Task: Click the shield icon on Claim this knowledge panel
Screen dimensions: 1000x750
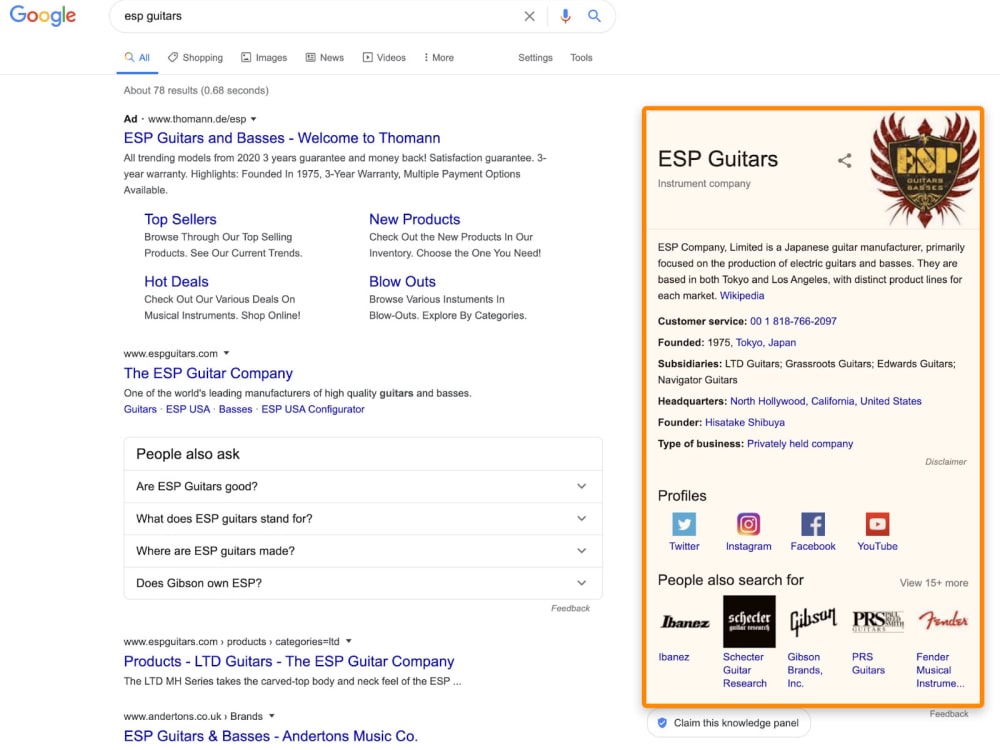Action: coord(662,723)
